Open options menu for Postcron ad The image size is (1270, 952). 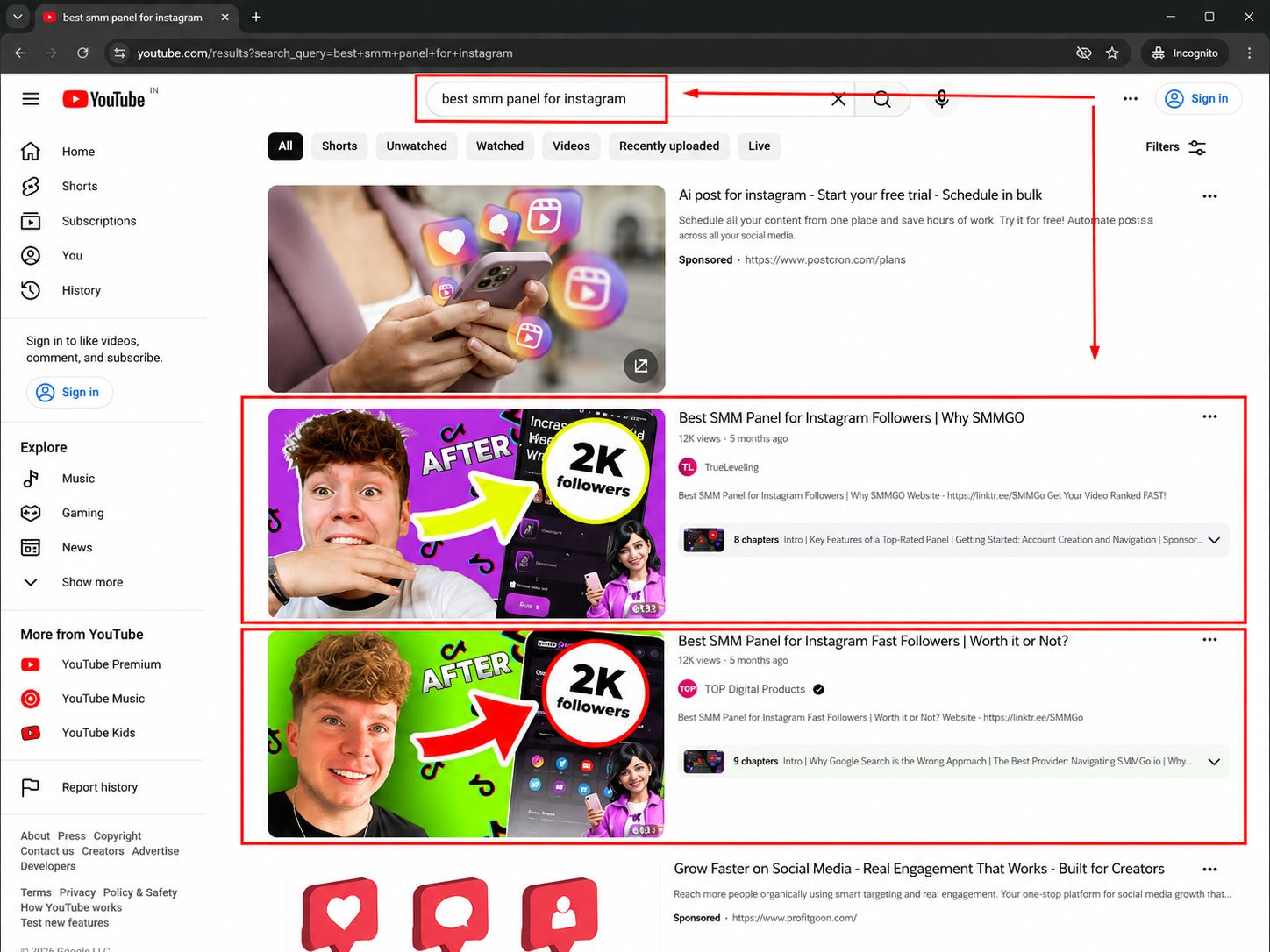1209,196
